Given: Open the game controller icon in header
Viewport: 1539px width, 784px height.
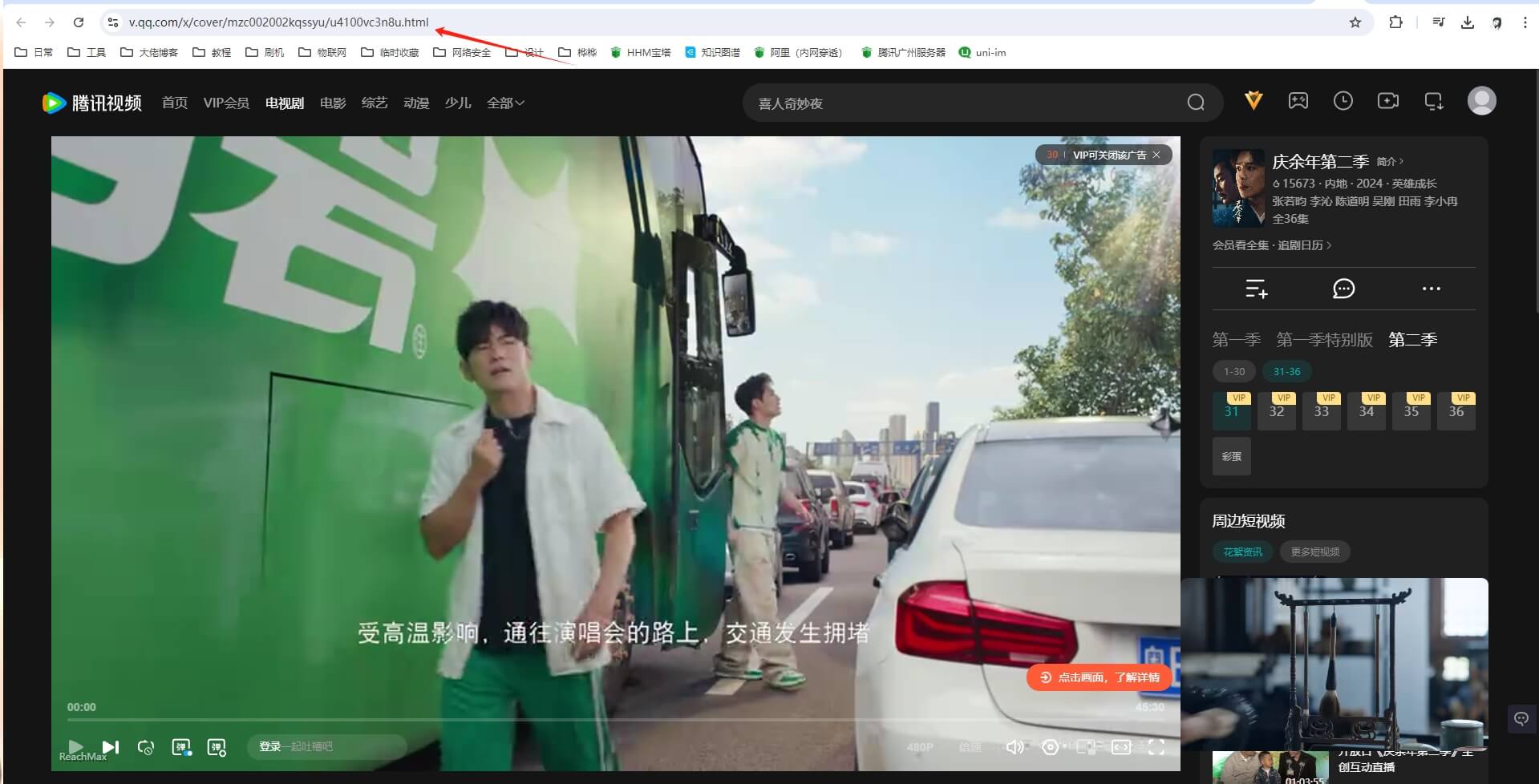Looking at the screenshot, I should pyautogui.click(x=1298, y=100).
